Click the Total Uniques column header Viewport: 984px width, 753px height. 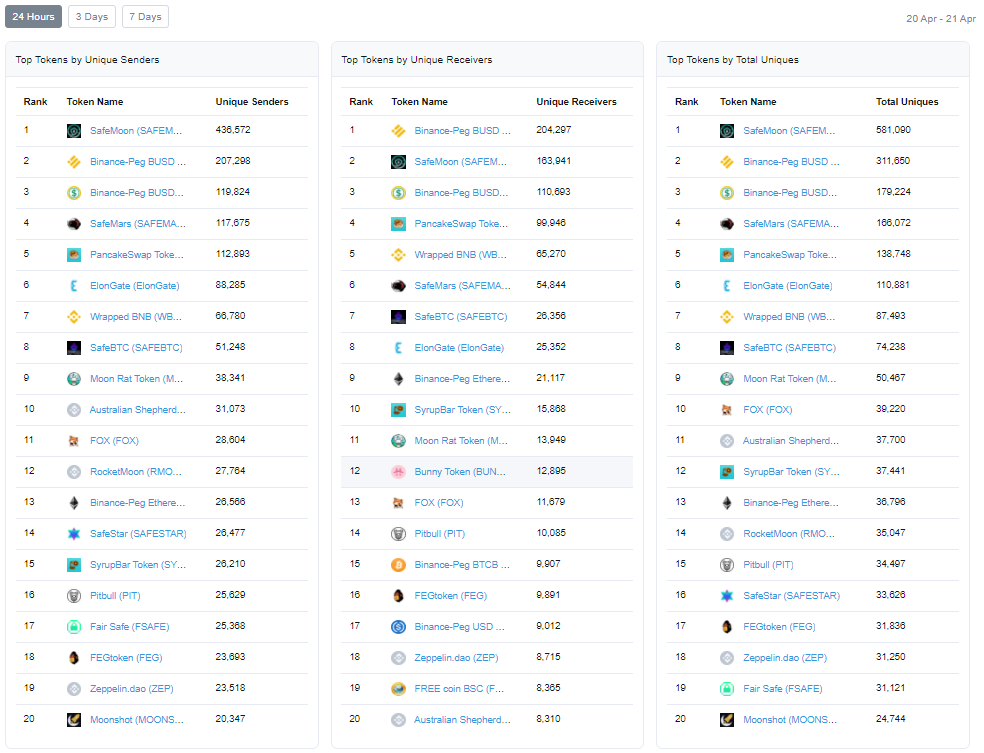point(907,102)
